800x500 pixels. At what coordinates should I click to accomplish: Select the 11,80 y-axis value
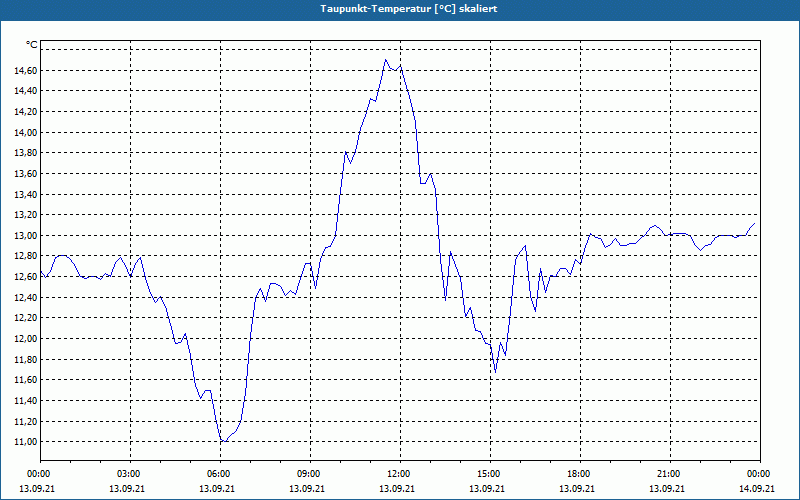(26, 359)
